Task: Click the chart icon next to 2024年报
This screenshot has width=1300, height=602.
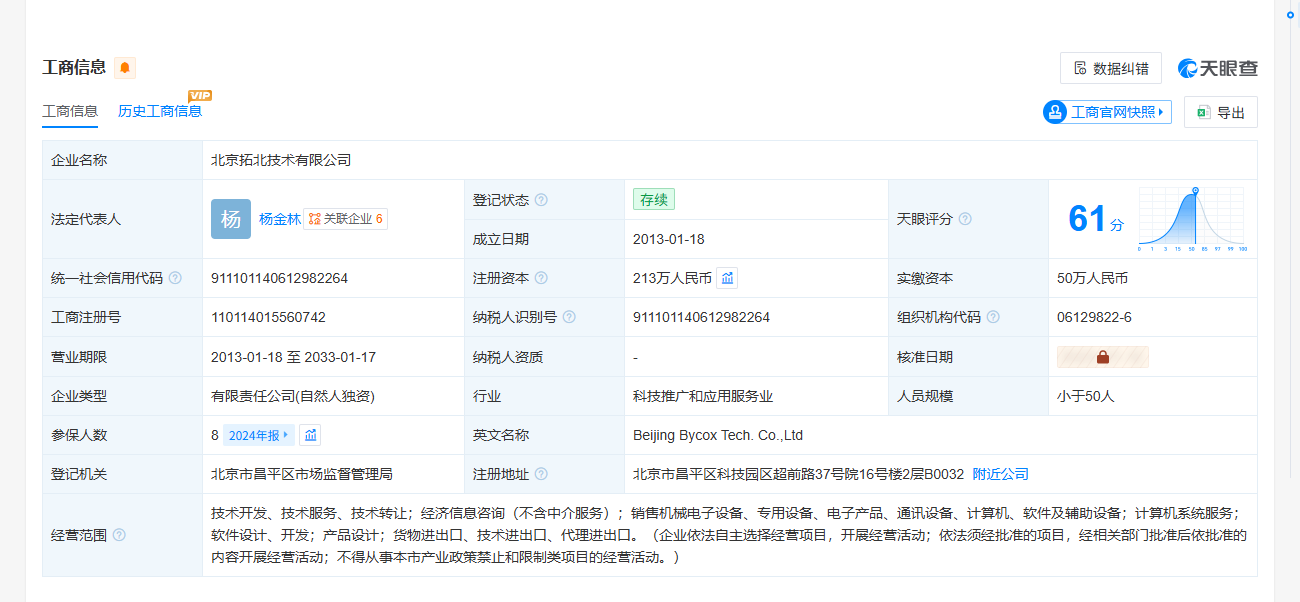Action: click(310, 435)
